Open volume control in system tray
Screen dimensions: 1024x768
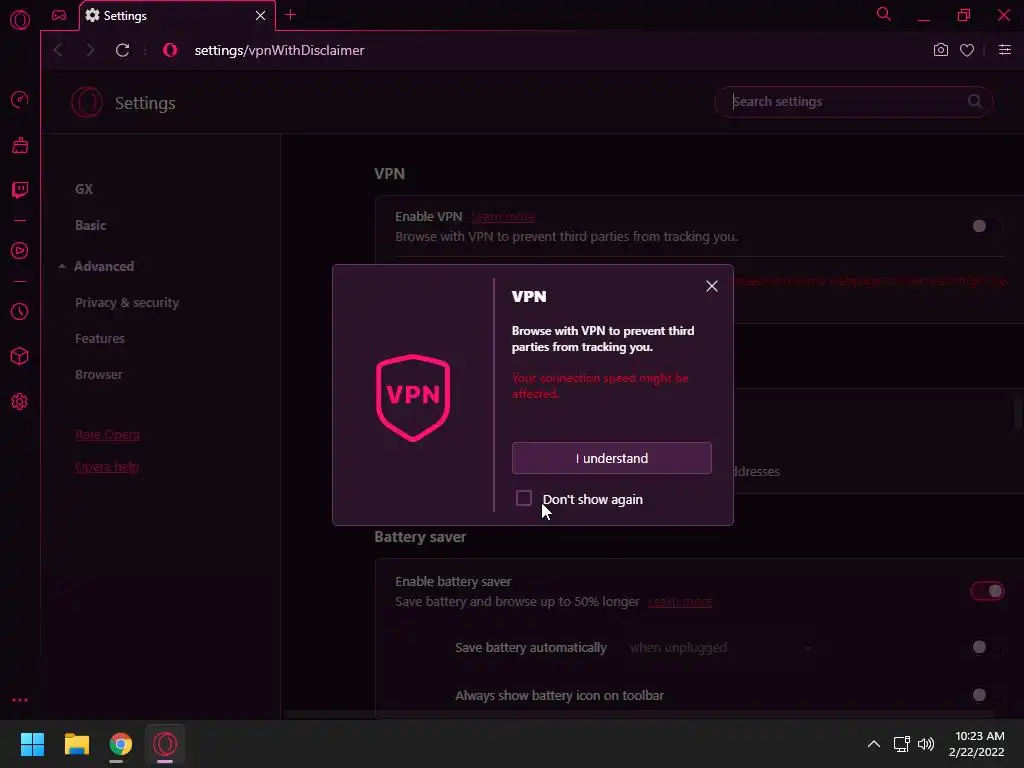pyautogui.click(x=925, y=744)
